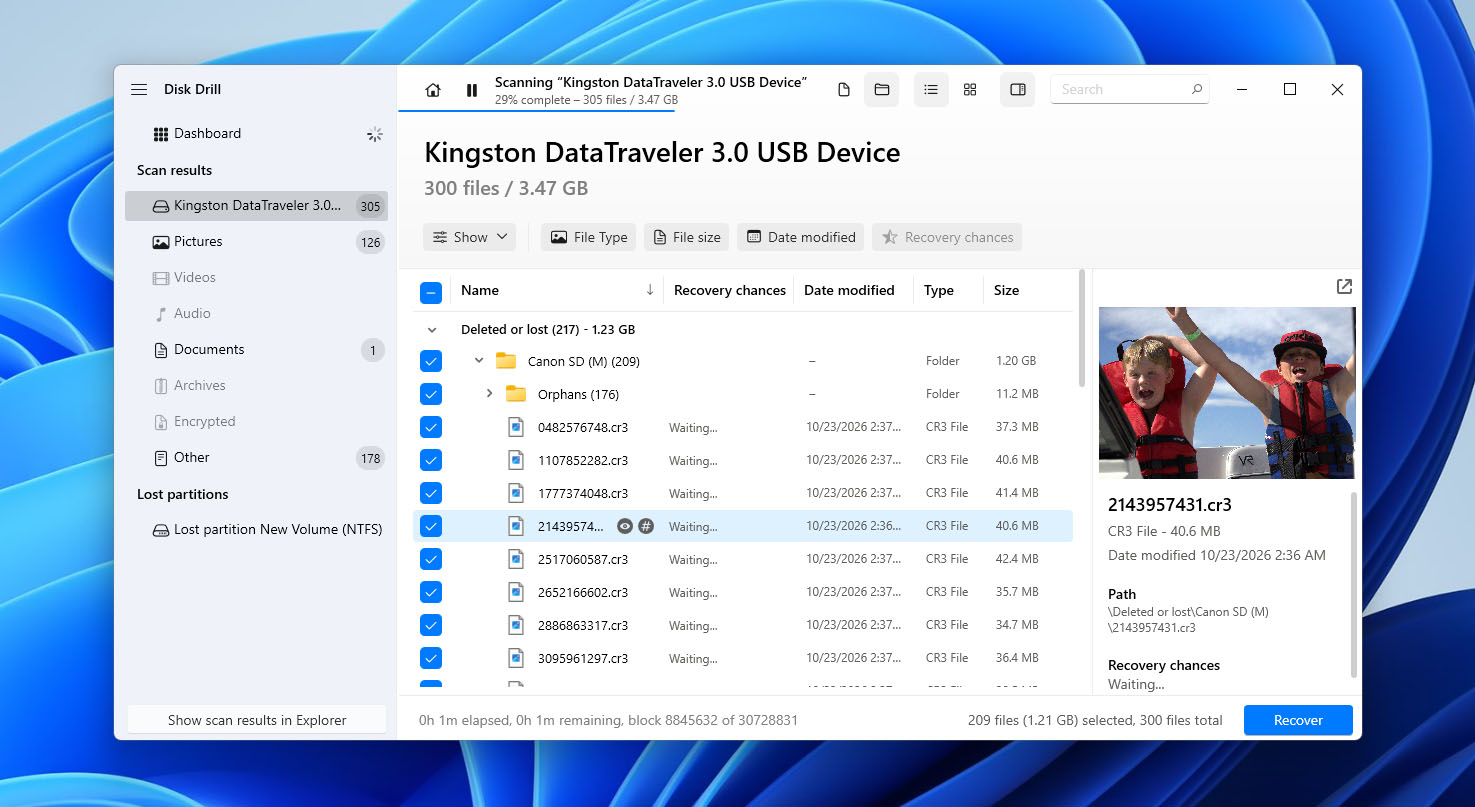
Task: Collapse the Canon SD (M) folder
Action: pos(479,360)
